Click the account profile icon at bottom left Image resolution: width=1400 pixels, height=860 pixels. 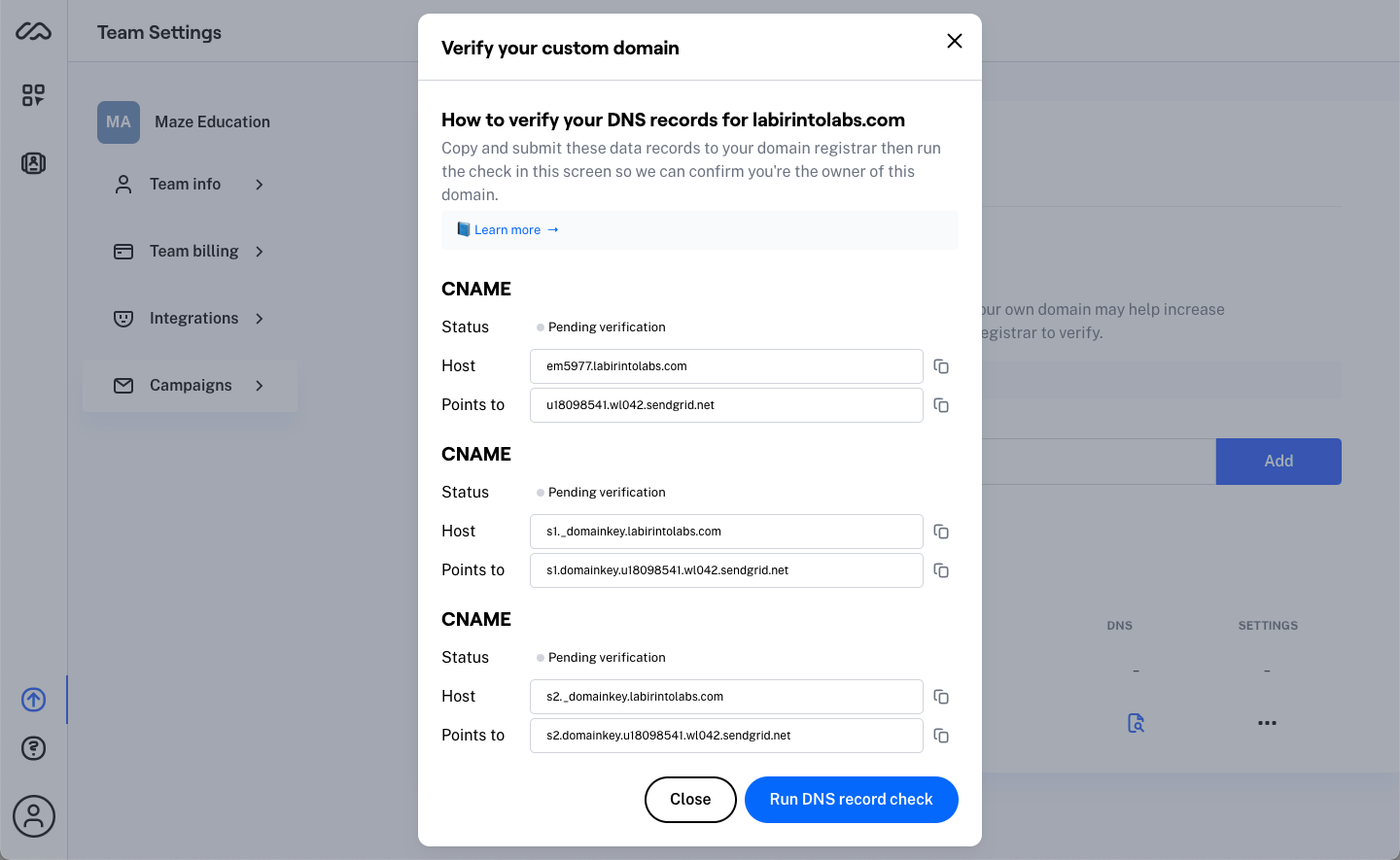coord(33,816)
